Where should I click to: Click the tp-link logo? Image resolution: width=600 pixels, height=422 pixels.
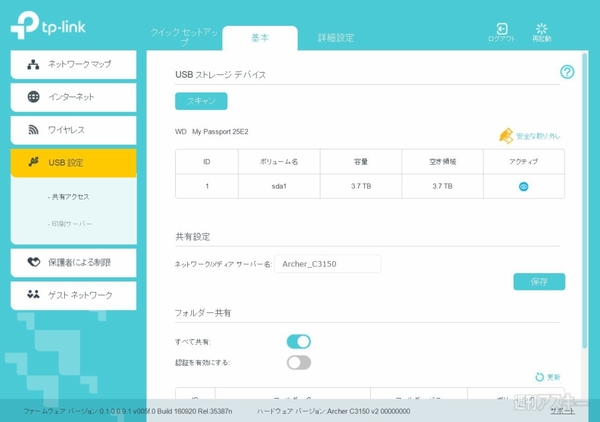(x=48, y=25)
